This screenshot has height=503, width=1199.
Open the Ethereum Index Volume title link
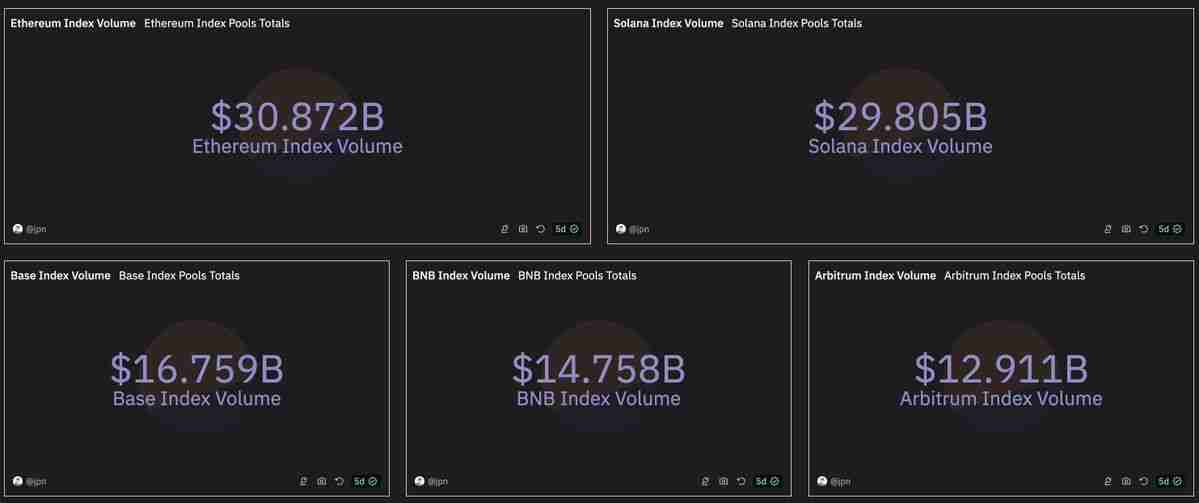(73, 23)
